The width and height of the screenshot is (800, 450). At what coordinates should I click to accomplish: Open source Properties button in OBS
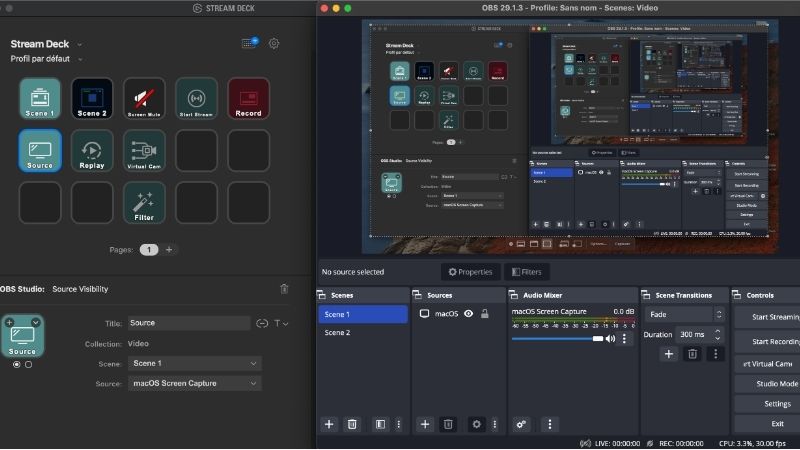[x=470, y=272]
